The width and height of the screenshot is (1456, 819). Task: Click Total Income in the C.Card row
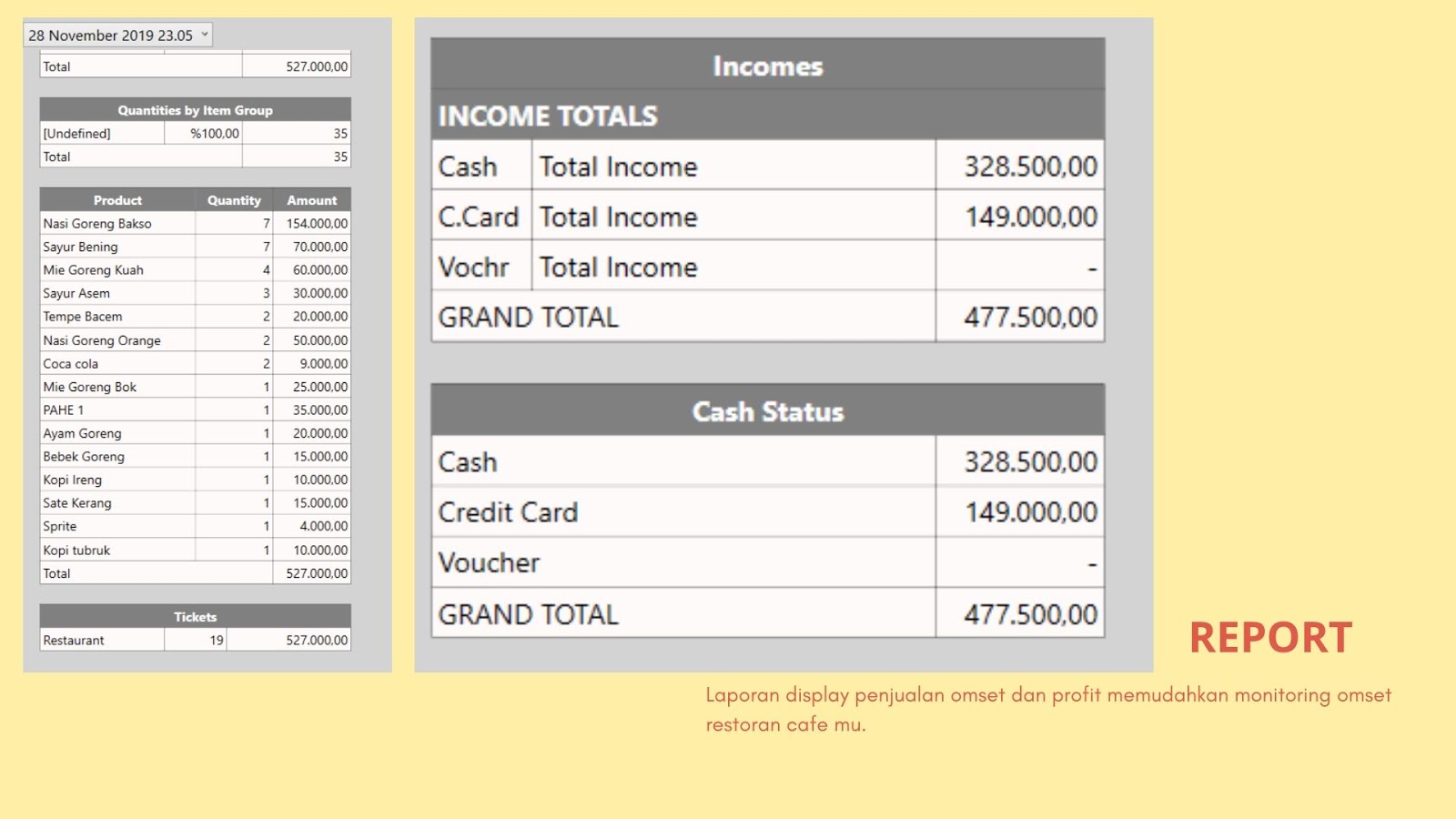point(618,217)
